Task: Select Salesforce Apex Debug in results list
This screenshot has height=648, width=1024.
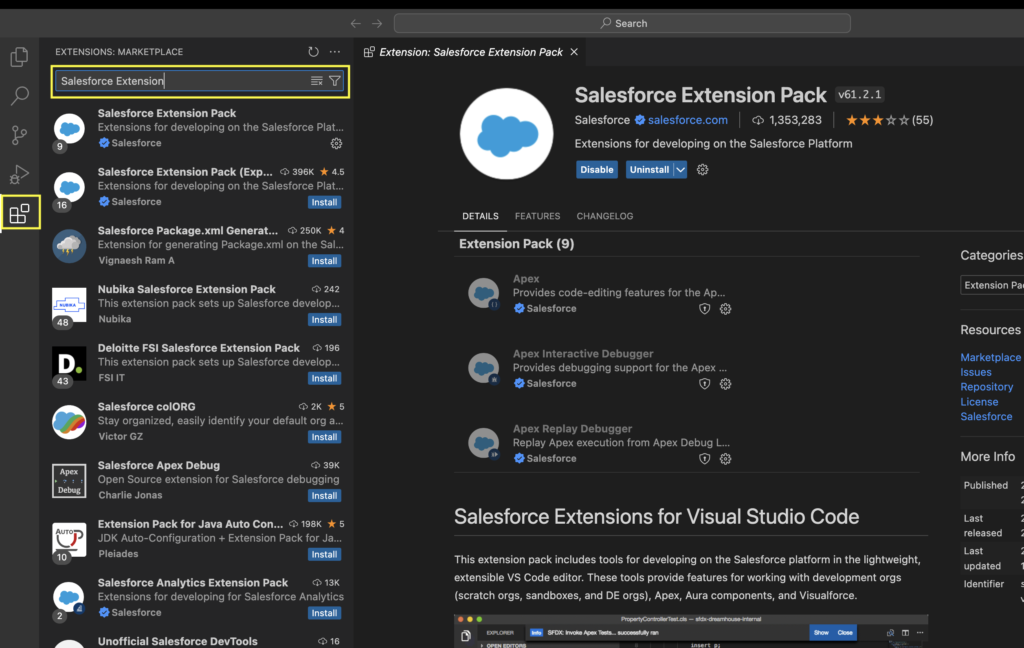Action: pos(198,481)
